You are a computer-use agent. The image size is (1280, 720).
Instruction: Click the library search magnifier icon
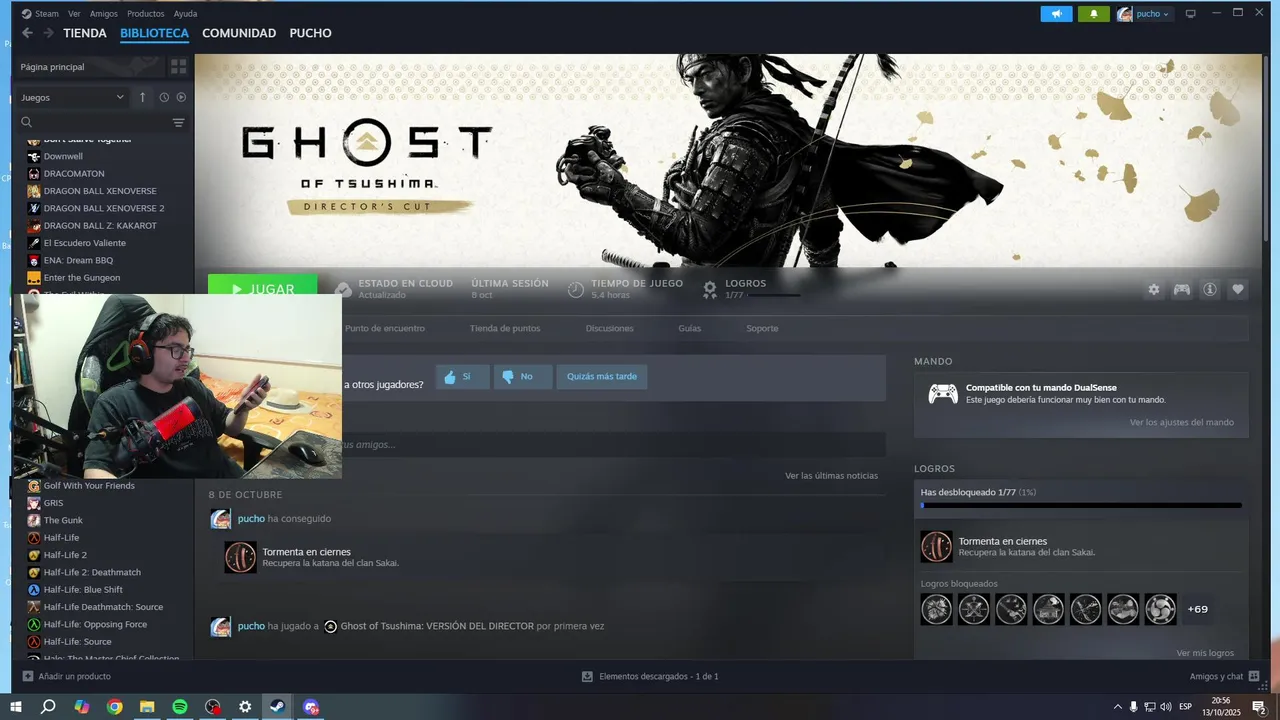tap(27, 122)
